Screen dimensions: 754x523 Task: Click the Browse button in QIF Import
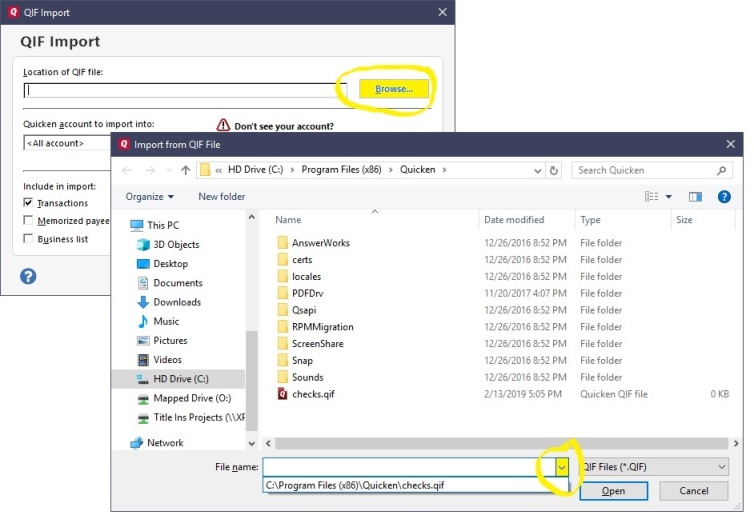[394, 89]
